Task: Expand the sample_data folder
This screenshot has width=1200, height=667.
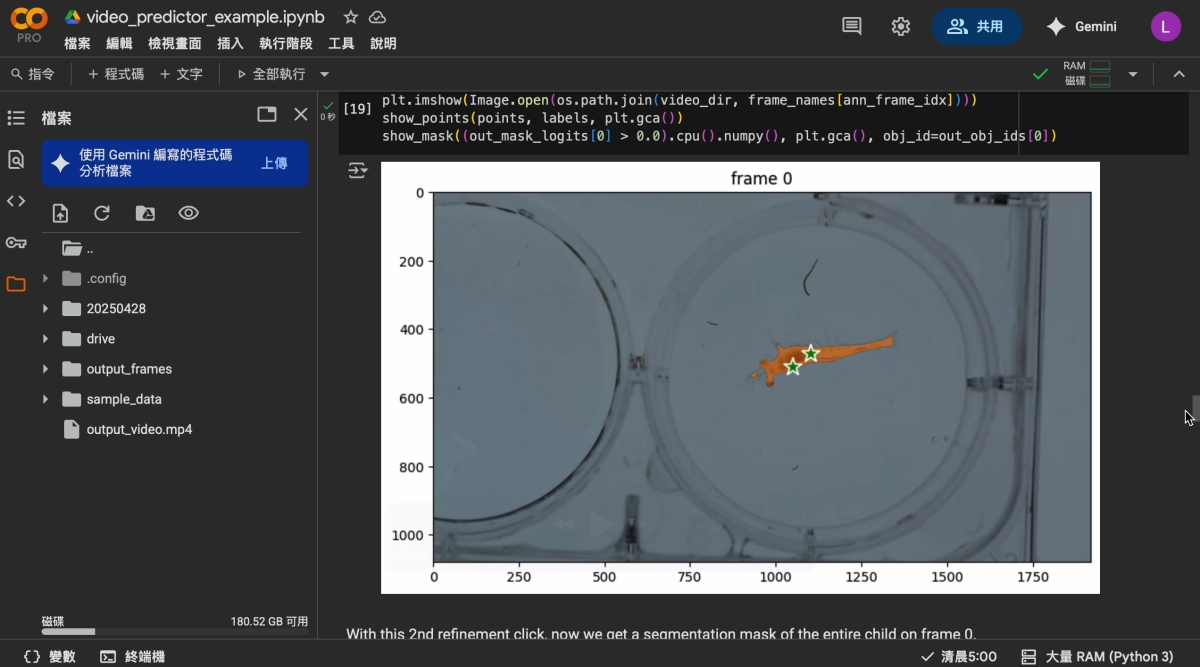Action: tap(45, 399)
